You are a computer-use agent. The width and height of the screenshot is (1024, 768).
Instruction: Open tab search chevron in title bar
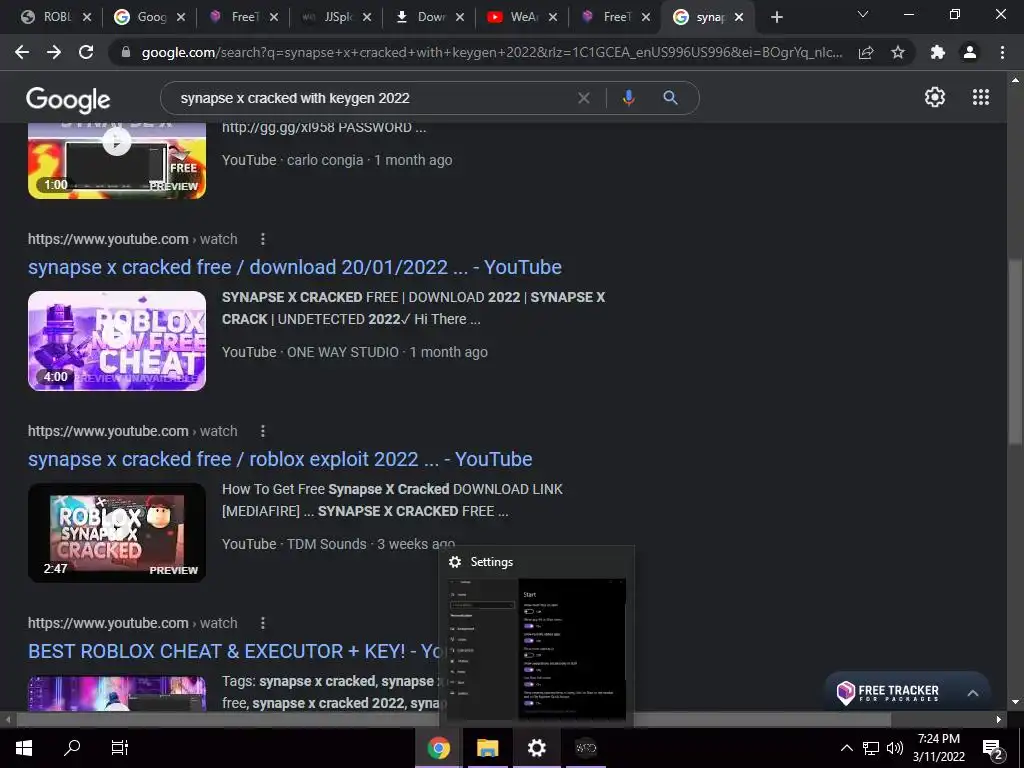pyautogui.click(x=863, y=14)
